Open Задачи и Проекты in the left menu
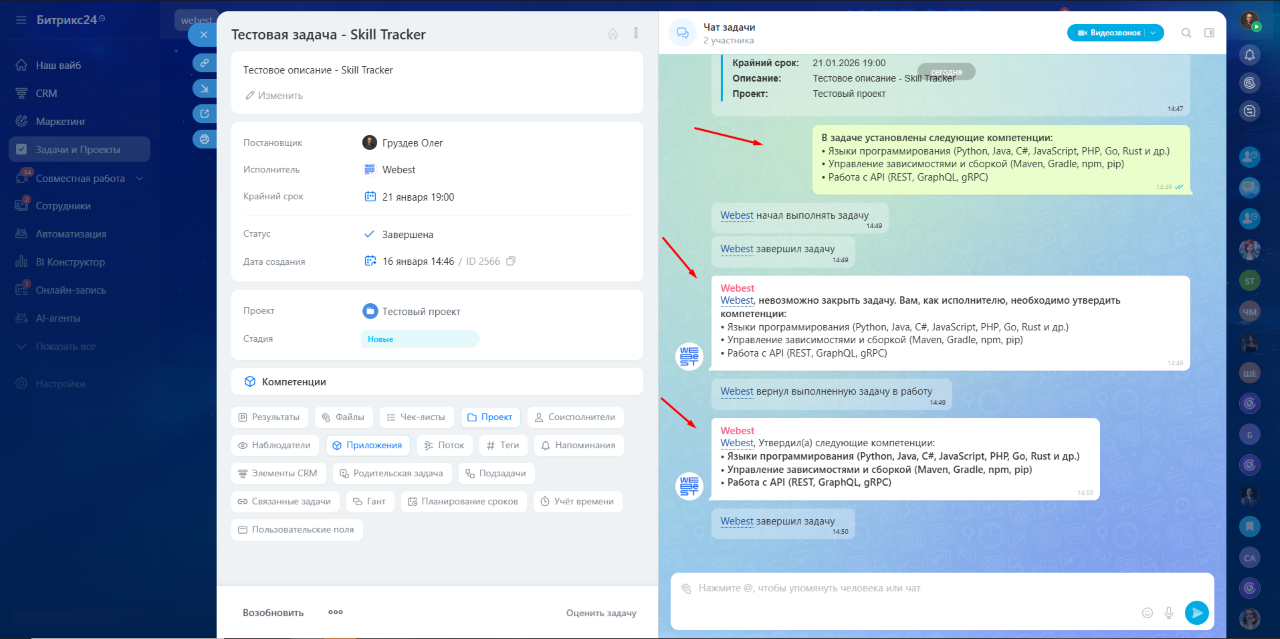This screenshot has width=1280, height=639. (x=80, y=149)
